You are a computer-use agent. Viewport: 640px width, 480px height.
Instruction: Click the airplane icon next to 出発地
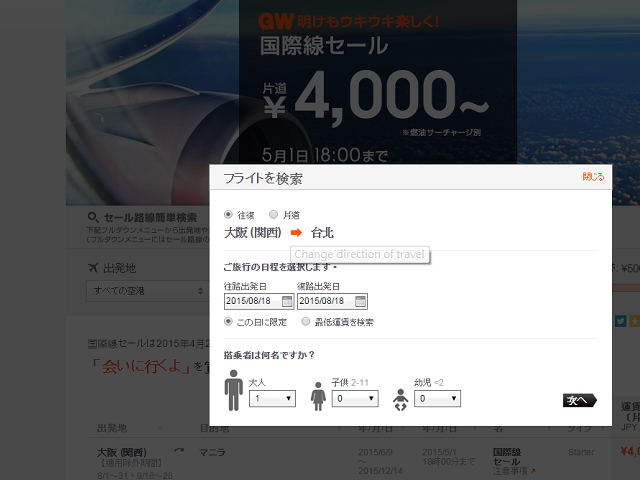tap(93, 268)
